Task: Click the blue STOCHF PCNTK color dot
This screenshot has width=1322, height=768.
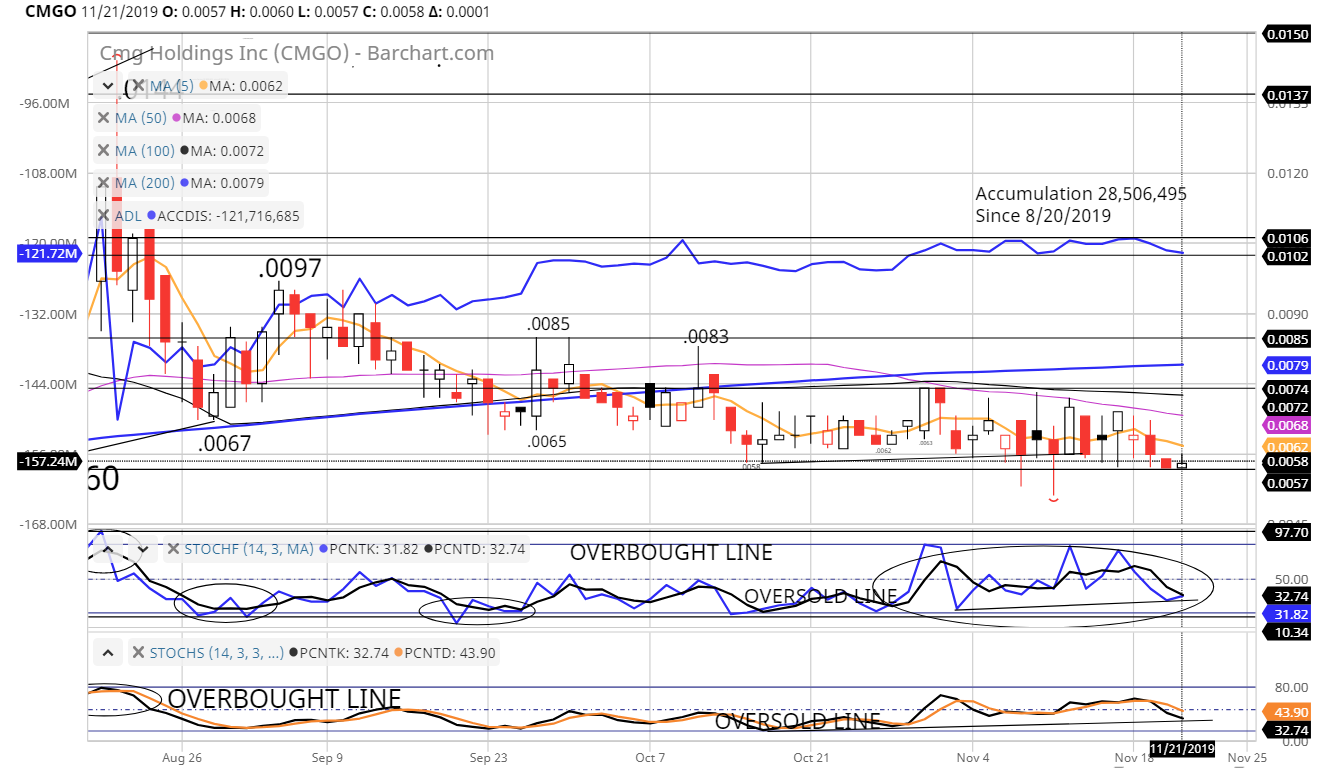Action: (x=322, y=549)
